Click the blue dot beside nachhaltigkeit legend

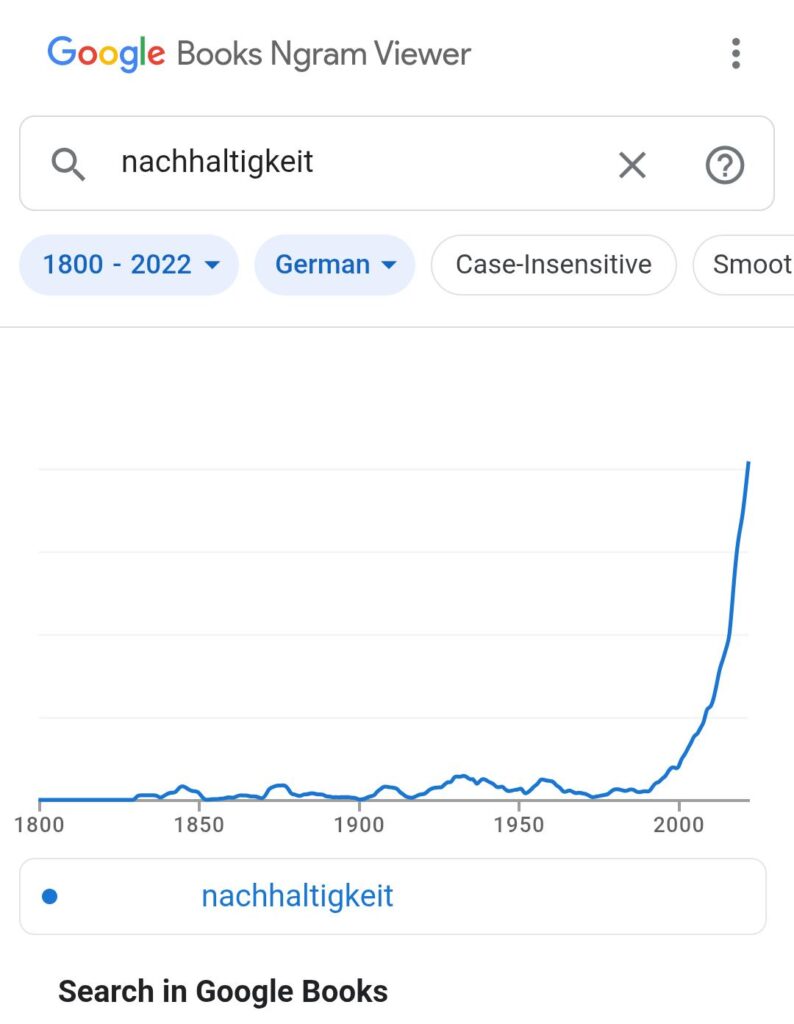(x=50, y=896)
